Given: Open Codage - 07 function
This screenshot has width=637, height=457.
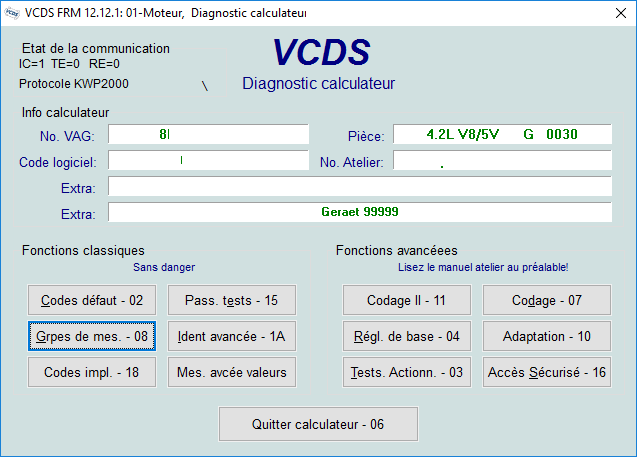Looking at the screenshot, I should (x=546, y=300).
